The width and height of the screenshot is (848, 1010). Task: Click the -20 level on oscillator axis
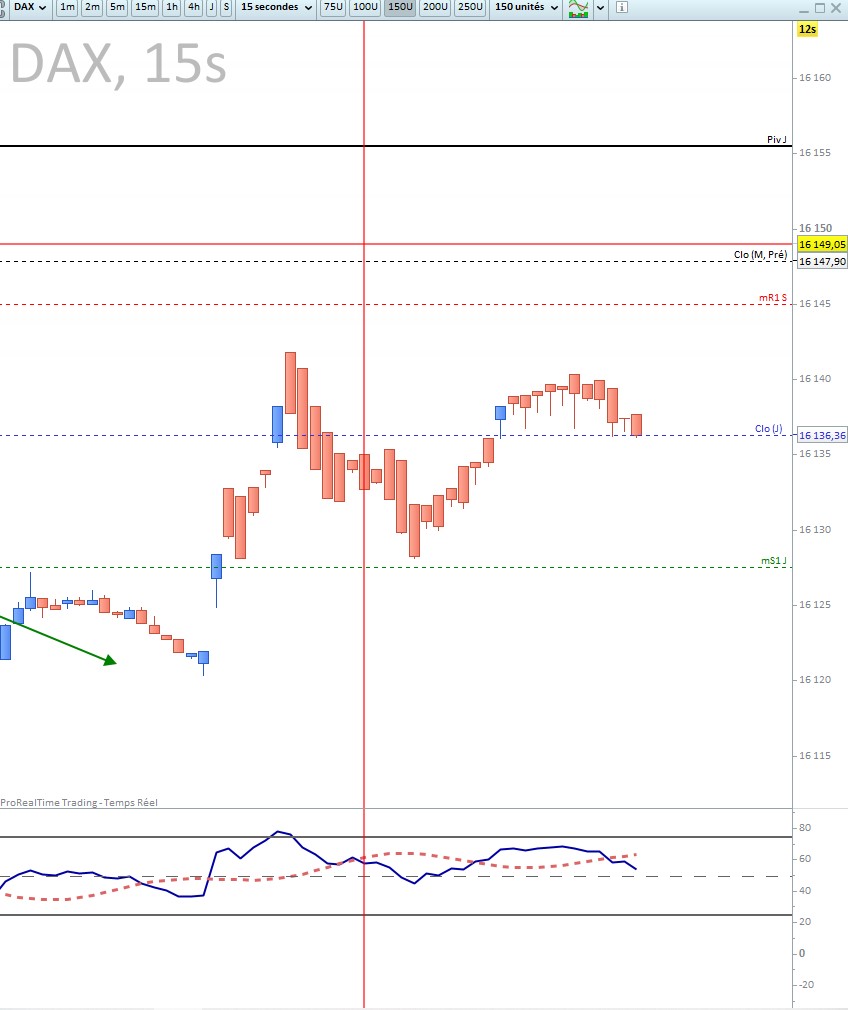(806, 984)
